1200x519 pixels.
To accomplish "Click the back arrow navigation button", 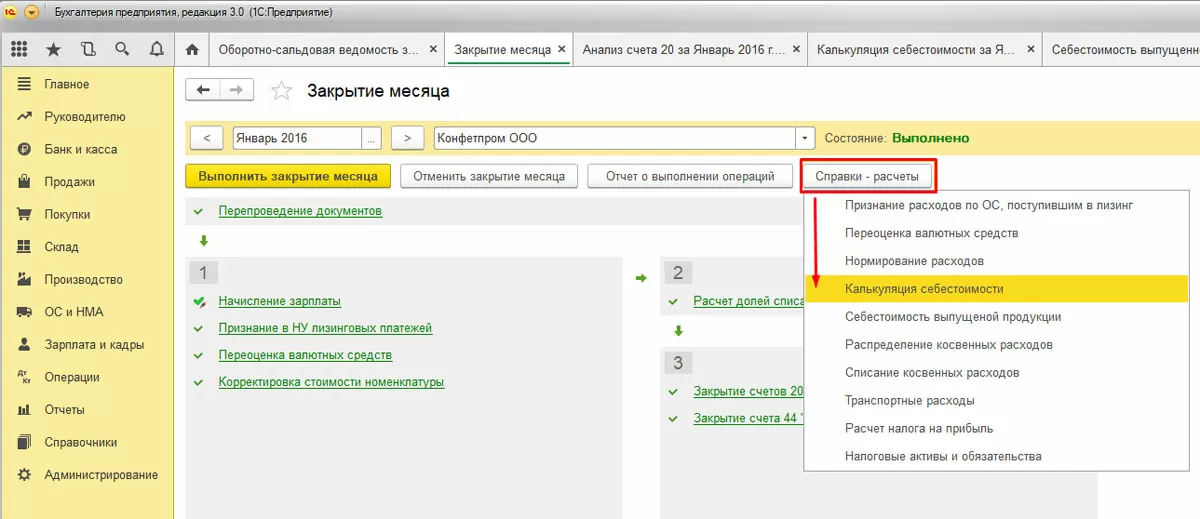I will 204,90.
